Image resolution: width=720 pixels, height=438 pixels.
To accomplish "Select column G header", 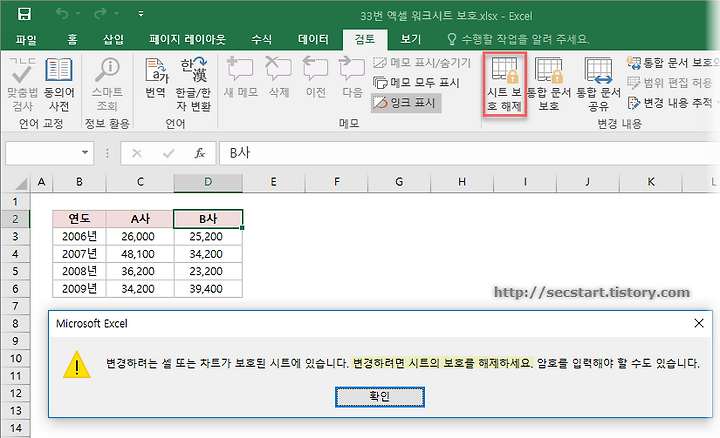I will click(x=399, y=182).
